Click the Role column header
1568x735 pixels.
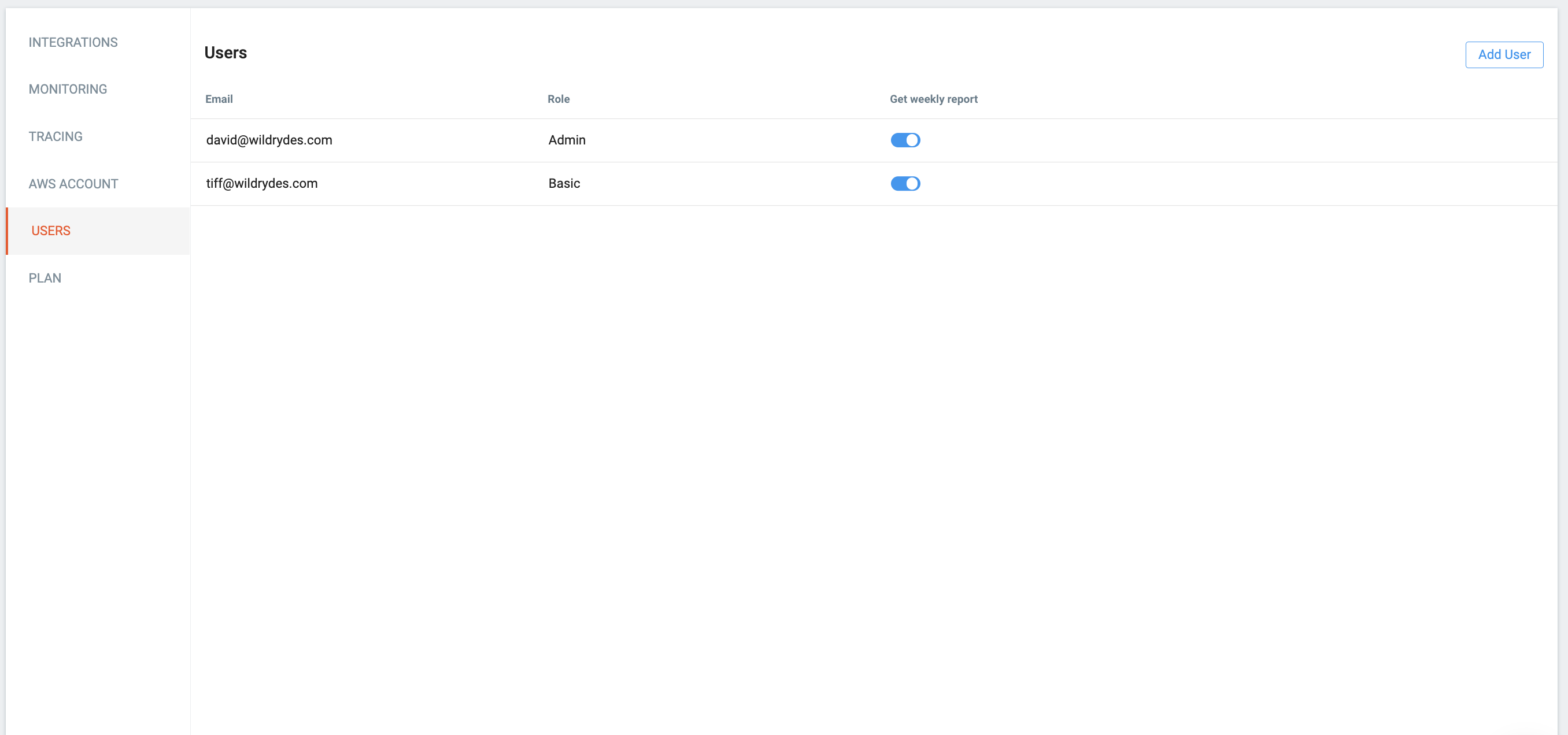click(x=558, y=99)
